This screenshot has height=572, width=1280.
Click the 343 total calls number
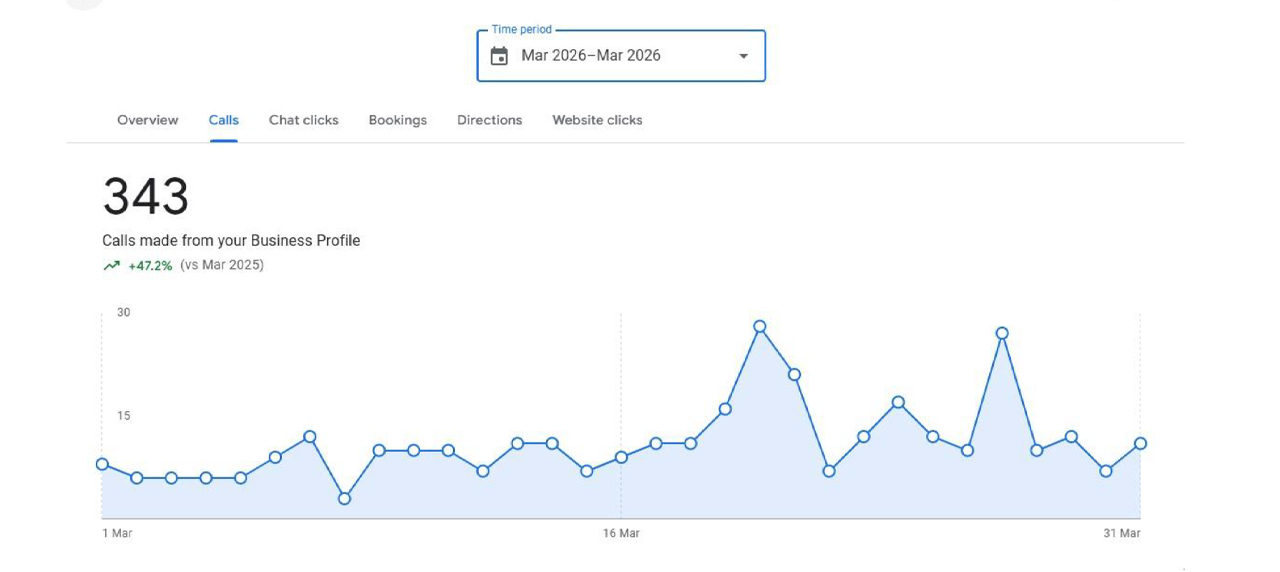146,196
